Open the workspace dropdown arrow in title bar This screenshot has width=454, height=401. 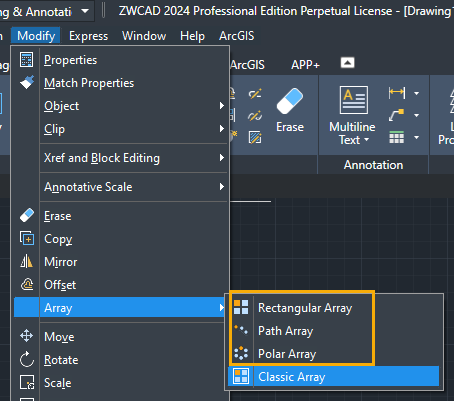(85, 11)
